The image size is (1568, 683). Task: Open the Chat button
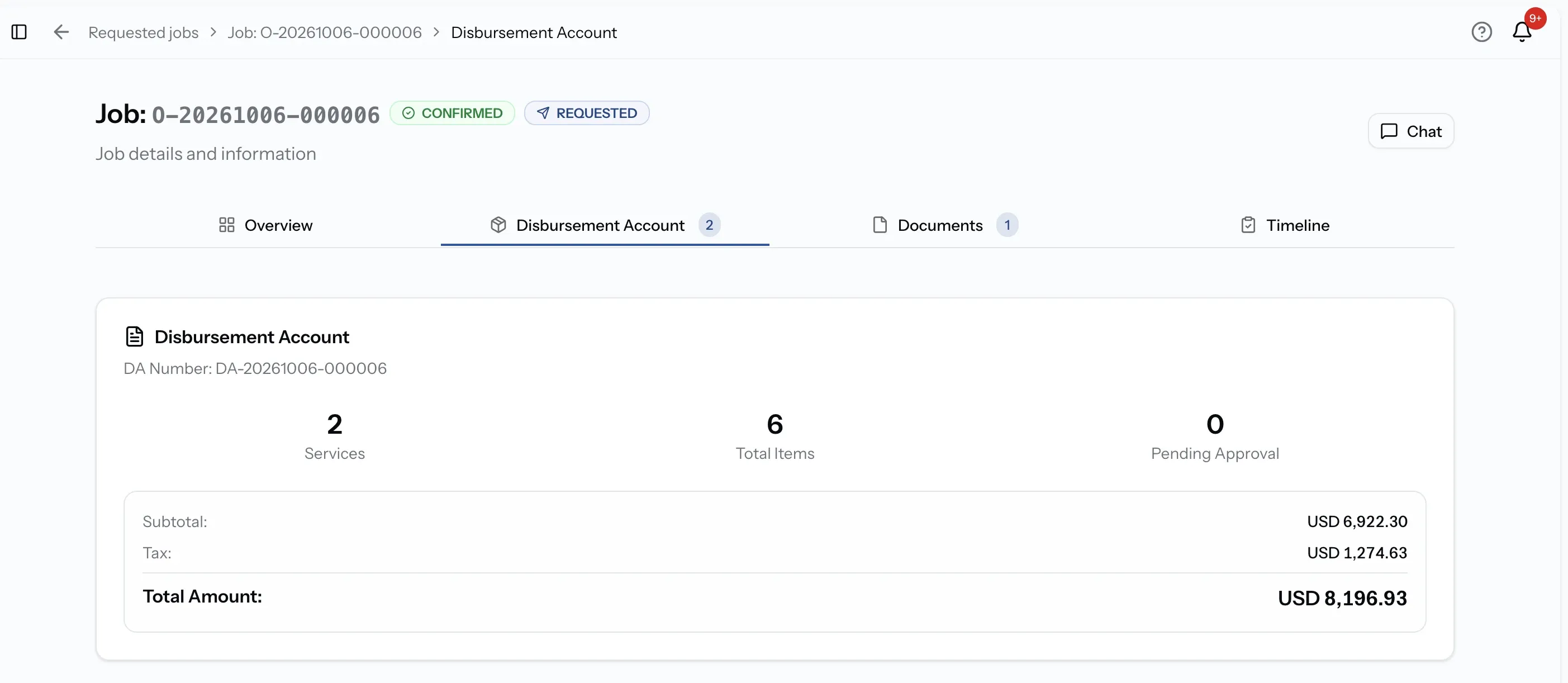[1410, 131]
